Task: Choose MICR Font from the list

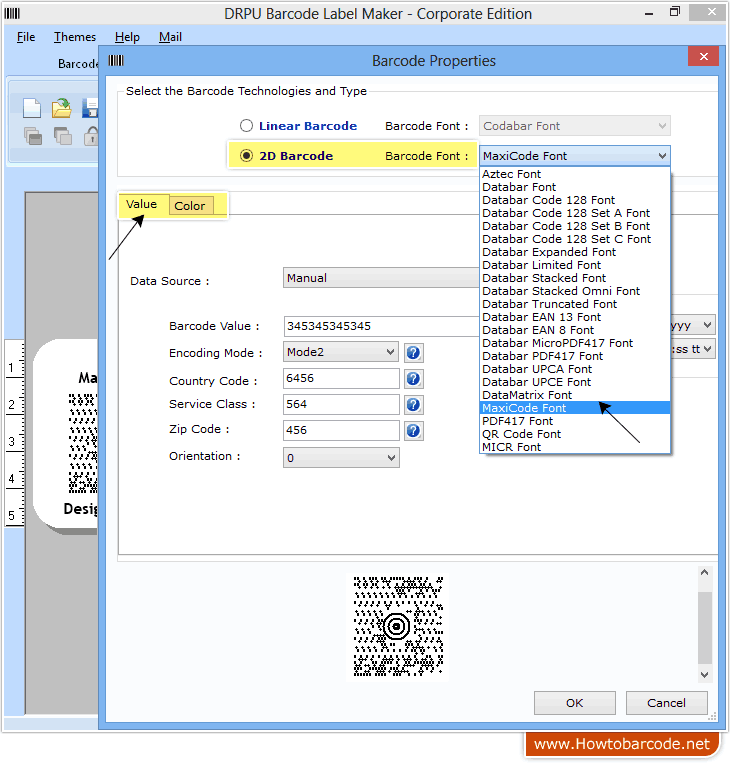Action: [575, 447]
